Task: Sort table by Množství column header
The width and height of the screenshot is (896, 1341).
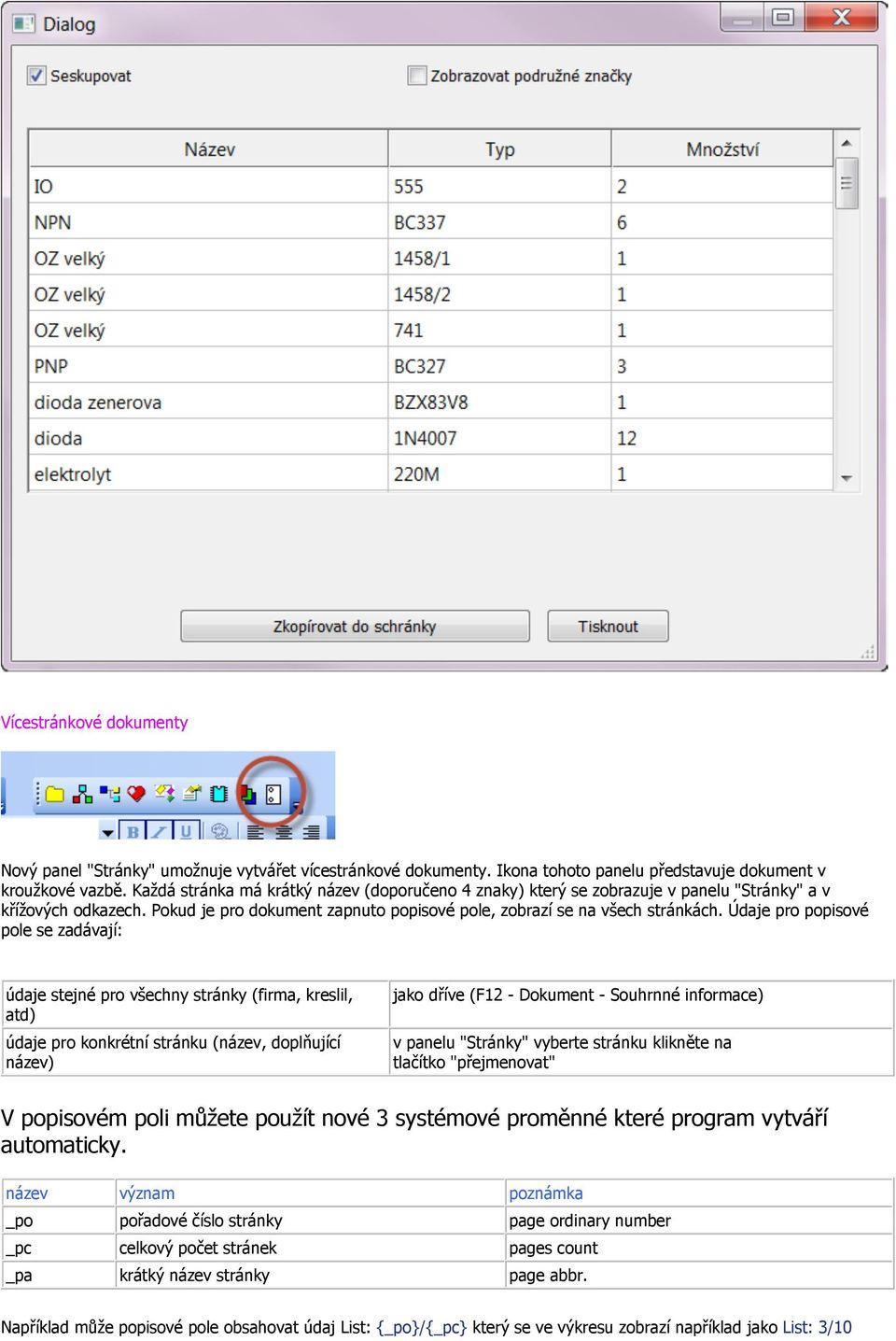Action: point(722,148)
